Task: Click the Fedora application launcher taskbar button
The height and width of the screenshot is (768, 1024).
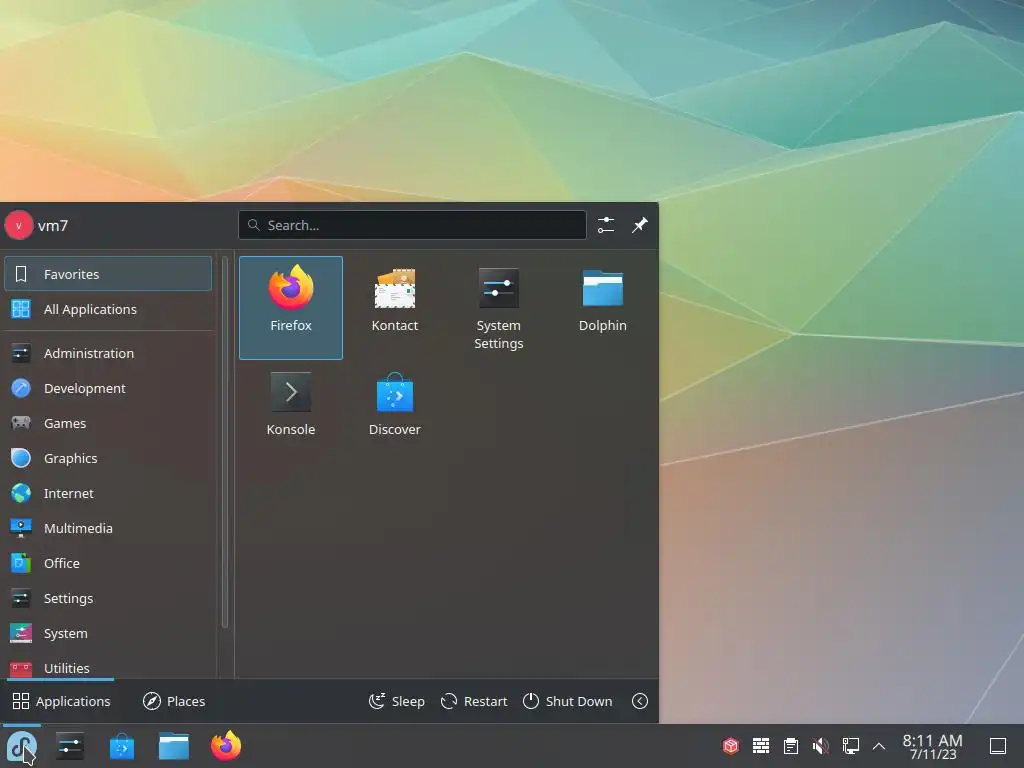Action: tap(22, 746)
